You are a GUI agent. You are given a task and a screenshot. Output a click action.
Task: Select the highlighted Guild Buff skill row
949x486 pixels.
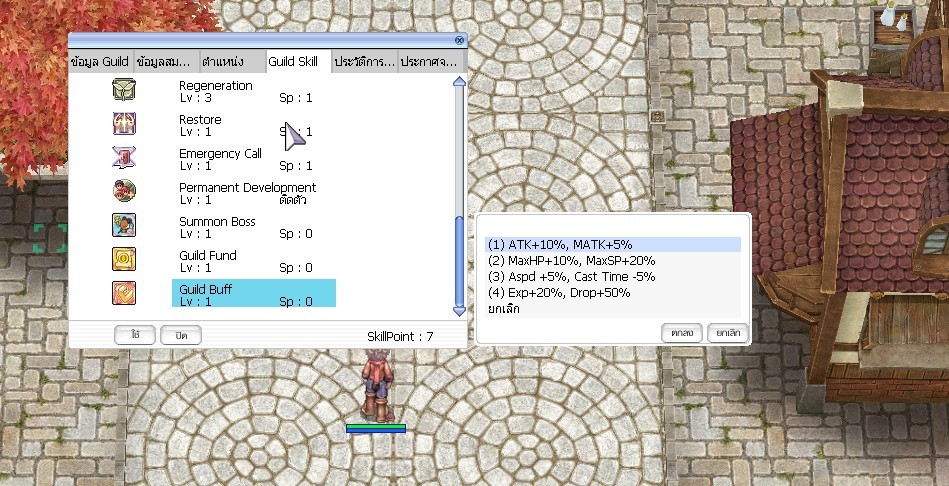point(254,294)
